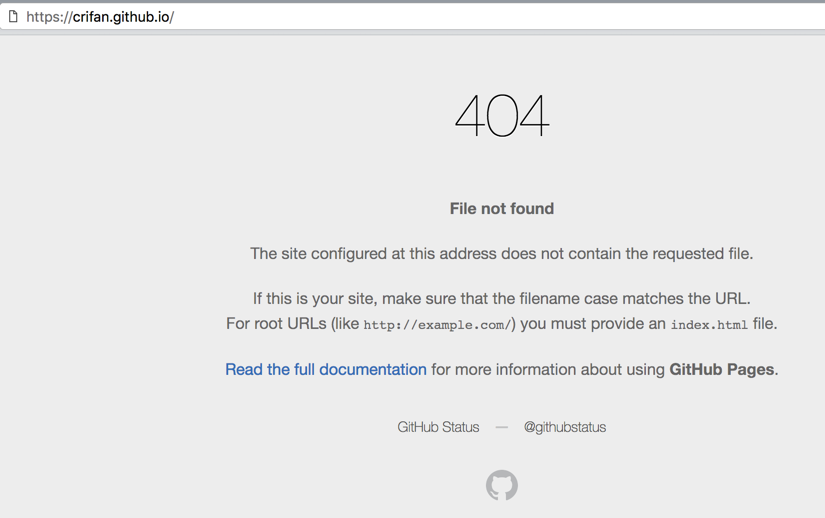
Task: Click the 'If this is your site' sentence
Action: coord(330,298)
